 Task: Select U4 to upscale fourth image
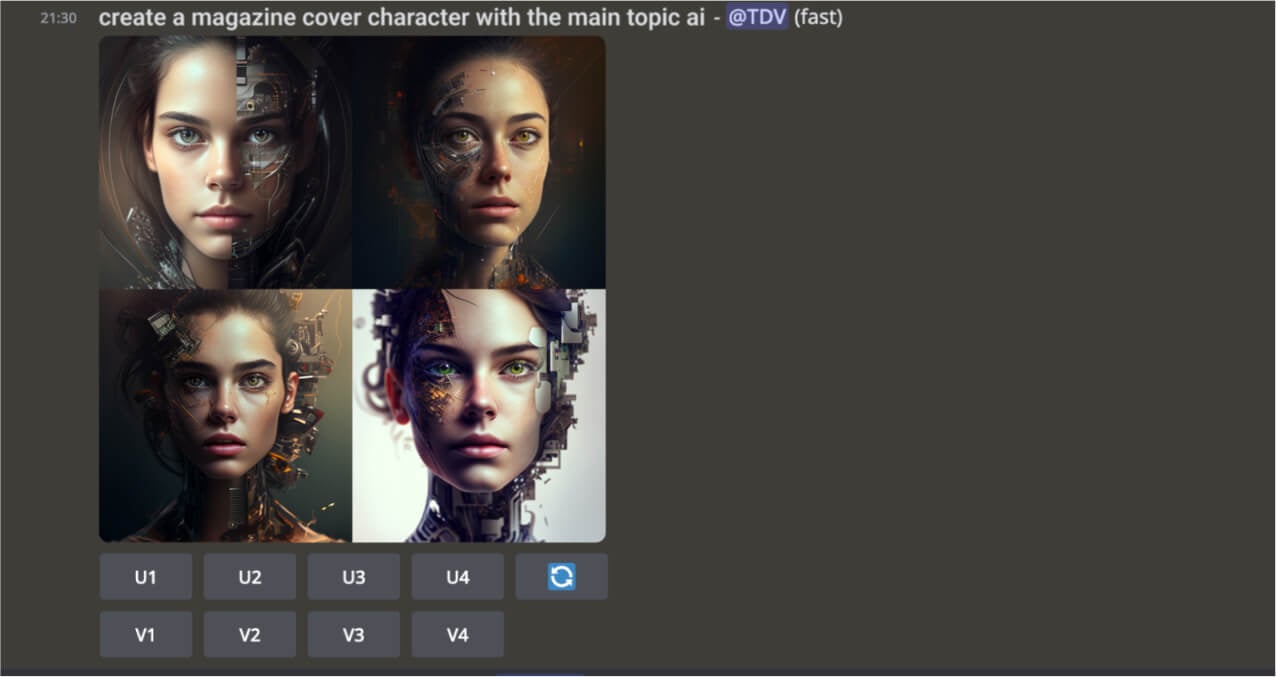pyautogui.click(x=458, y=577)
